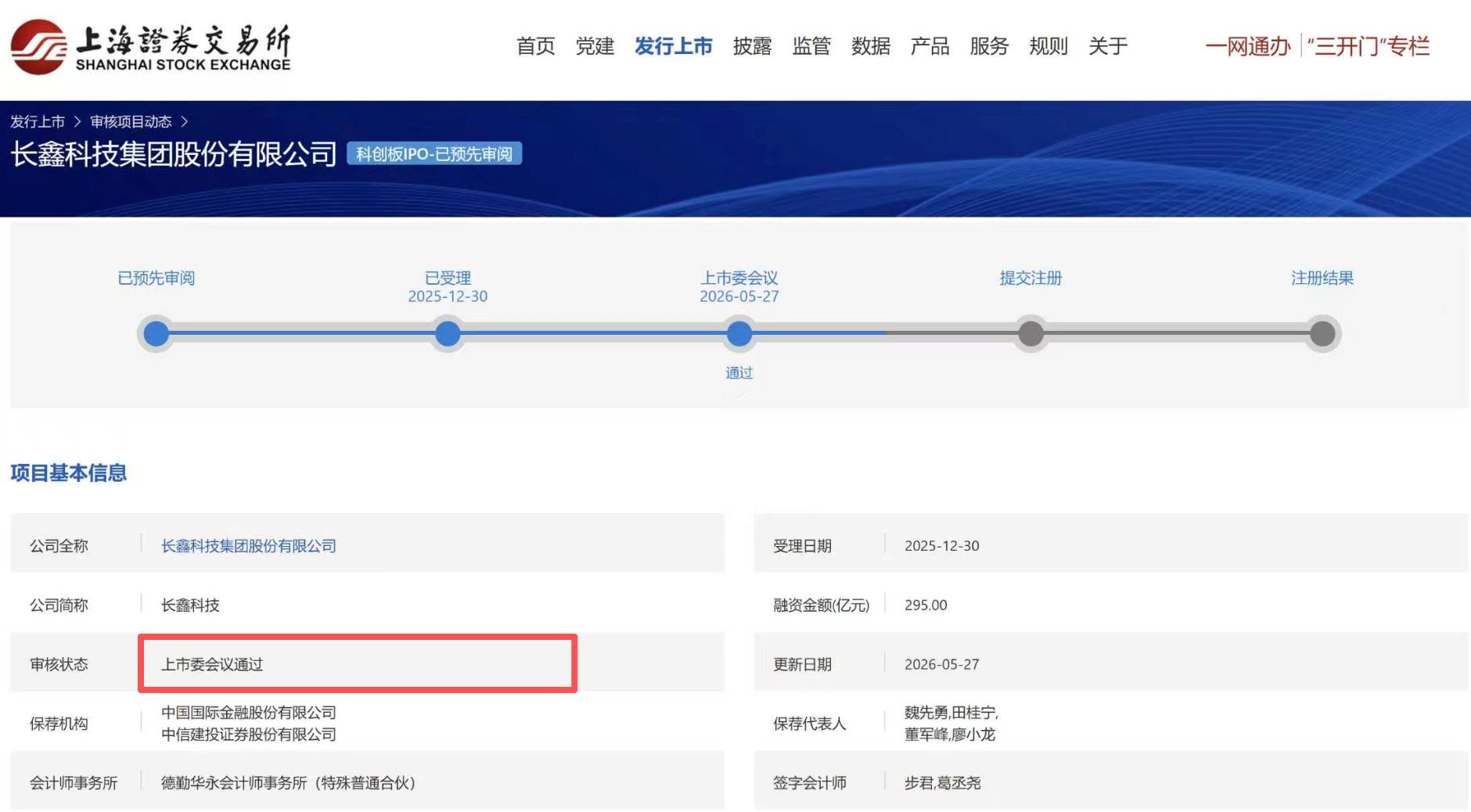Screen dimensions: 1471x812
Task: Open the 首页 menu item
Action: click(x=535, y=46)
